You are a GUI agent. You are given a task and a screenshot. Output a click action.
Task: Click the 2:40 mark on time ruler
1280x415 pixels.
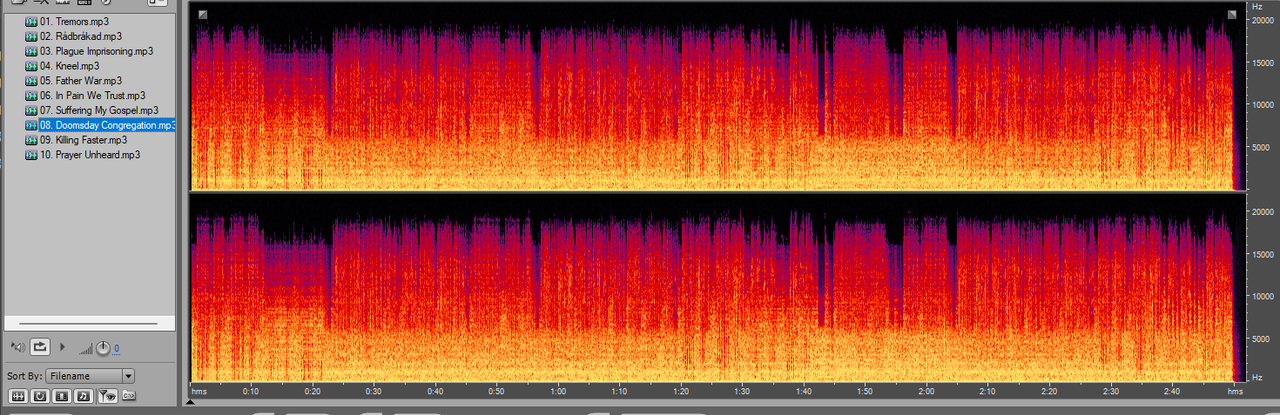1172,391
